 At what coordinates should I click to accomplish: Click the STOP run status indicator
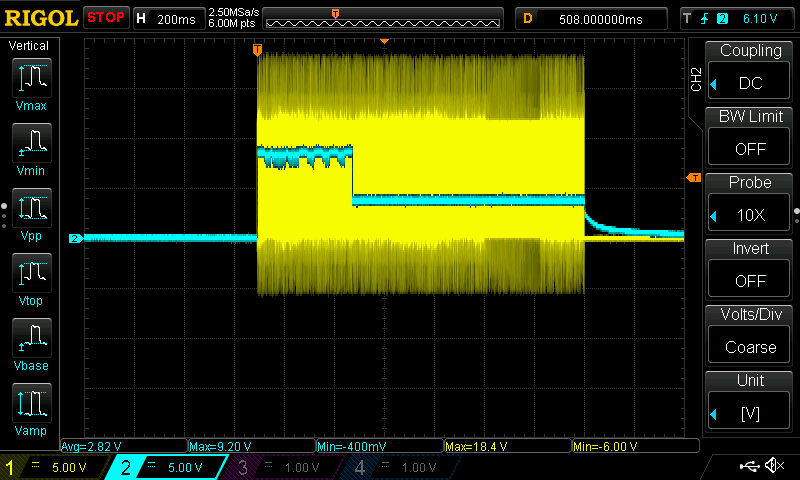tap(106, 17)
